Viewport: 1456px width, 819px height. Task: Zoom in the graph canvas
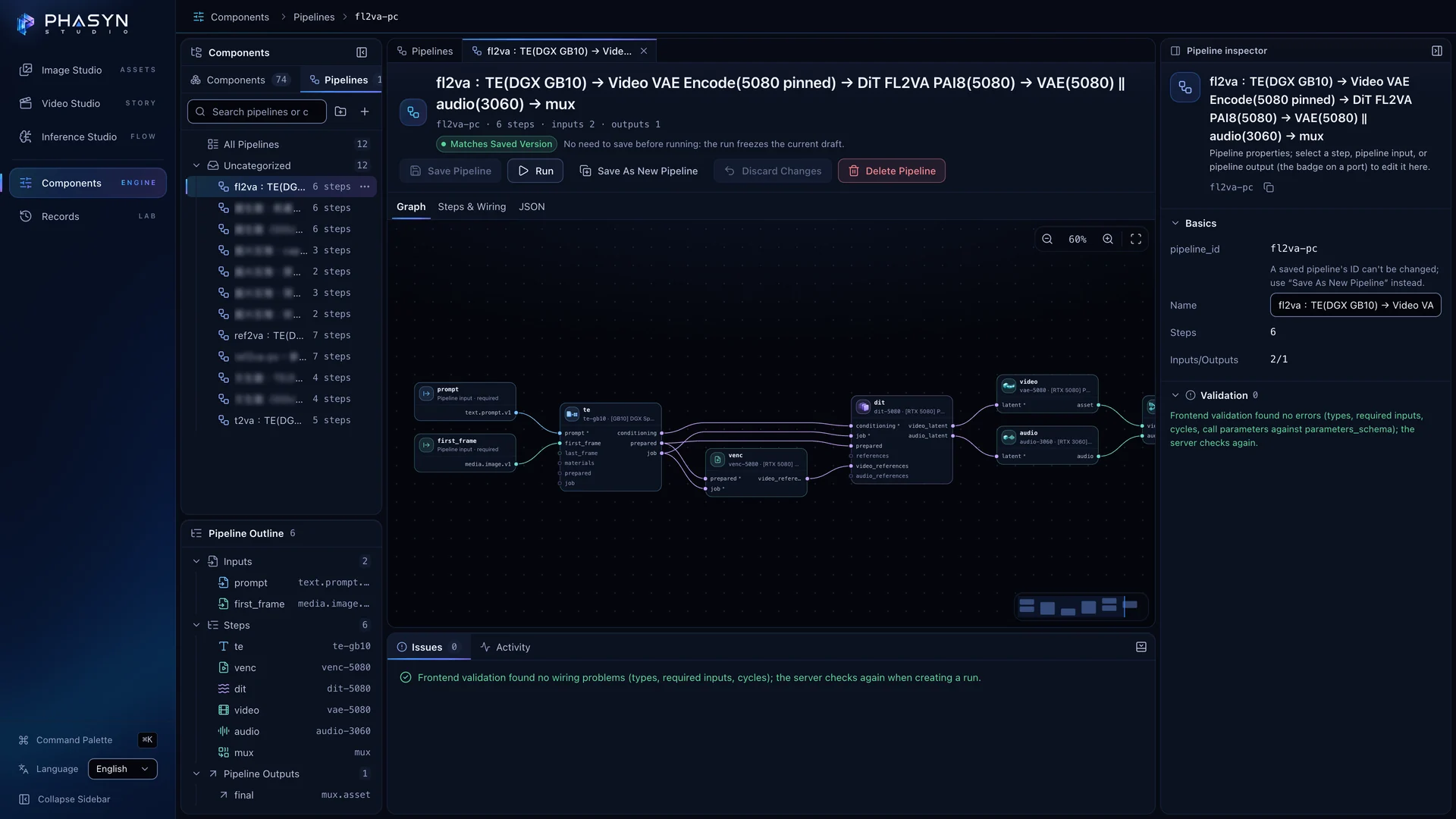(x=1108, y=239)
